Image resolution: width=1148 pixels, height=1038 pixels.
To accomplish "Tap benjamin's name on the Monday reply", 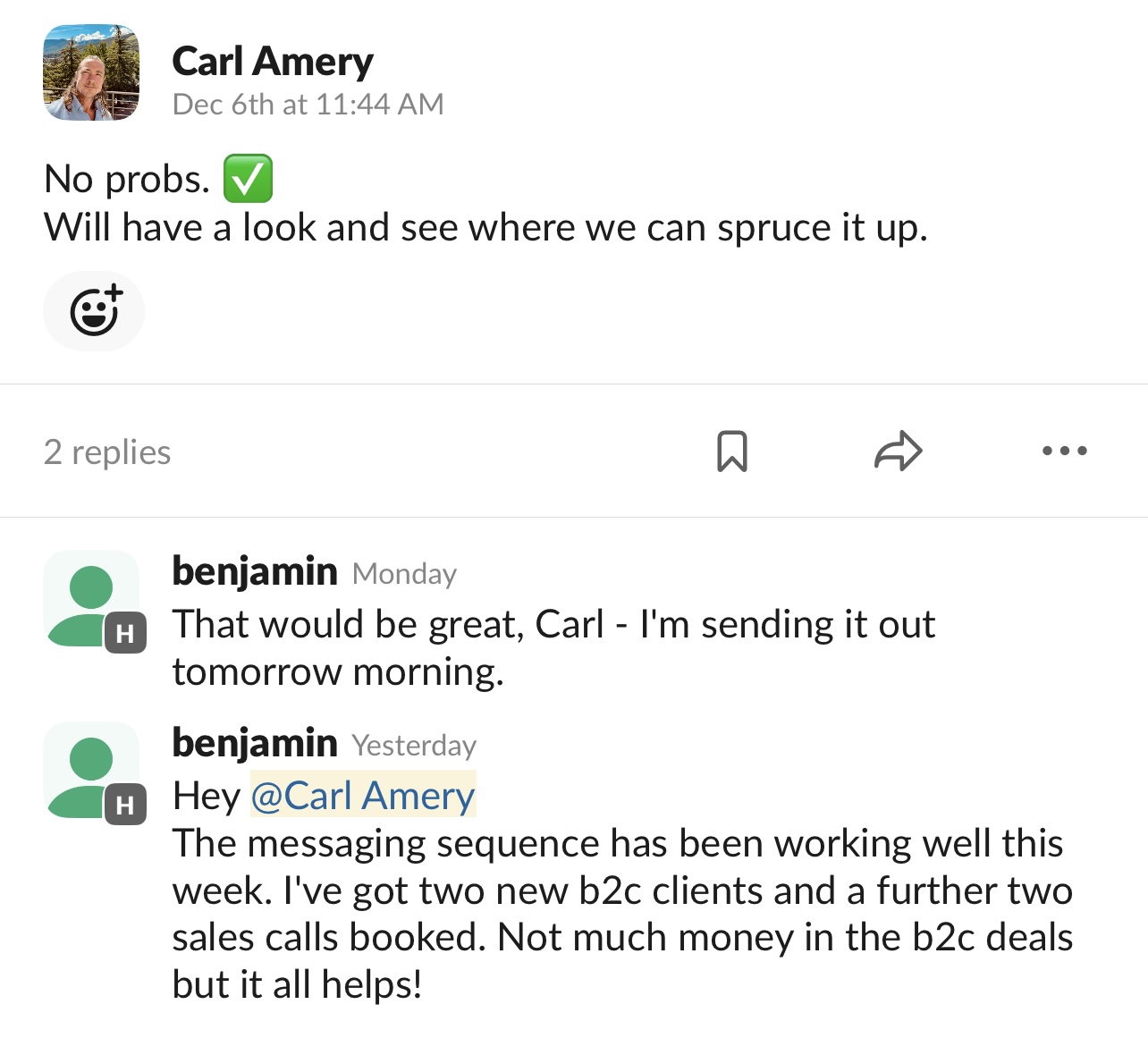I will coord(255,571).
